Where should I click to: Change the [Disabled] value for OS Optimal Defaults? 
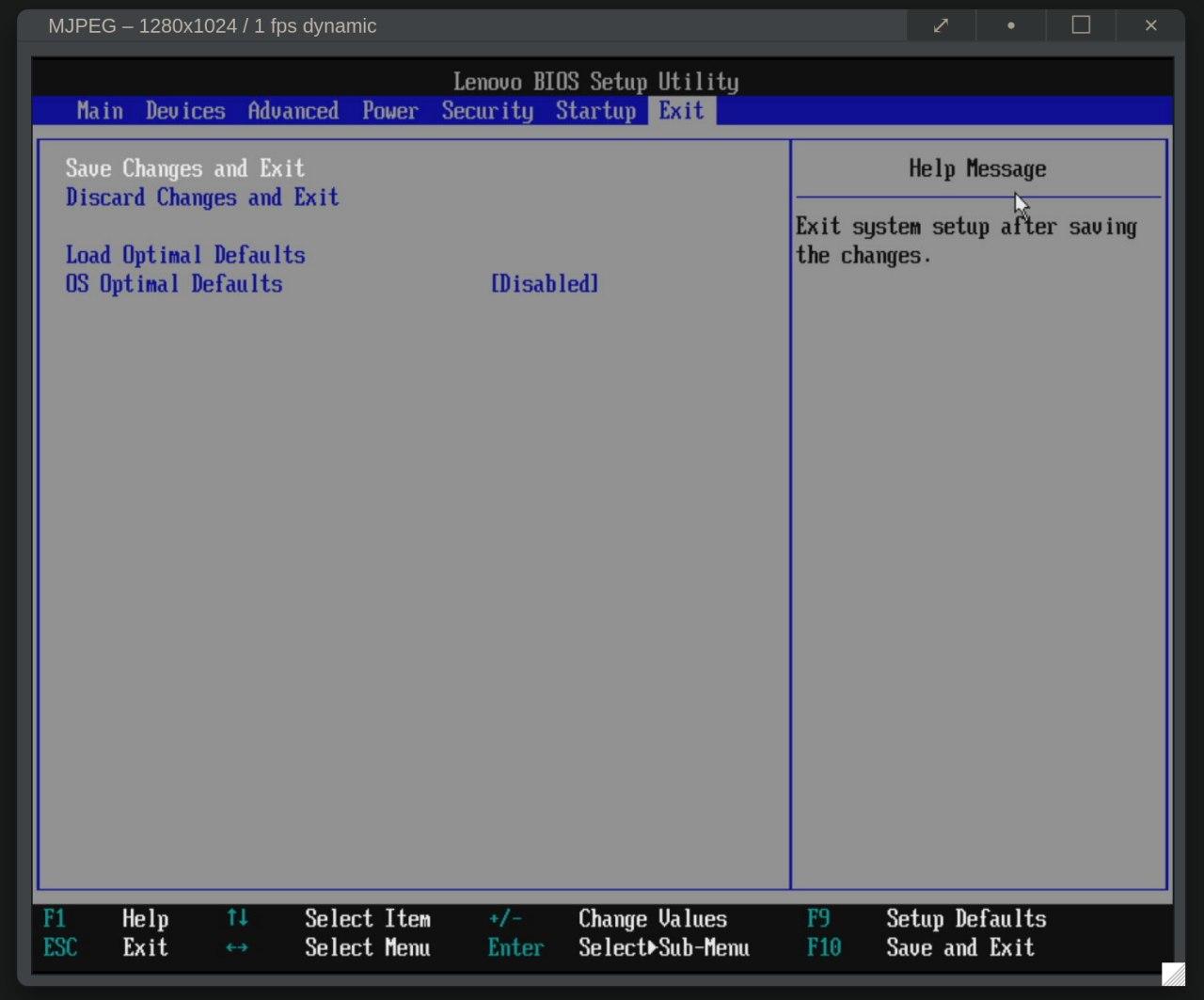545,284
